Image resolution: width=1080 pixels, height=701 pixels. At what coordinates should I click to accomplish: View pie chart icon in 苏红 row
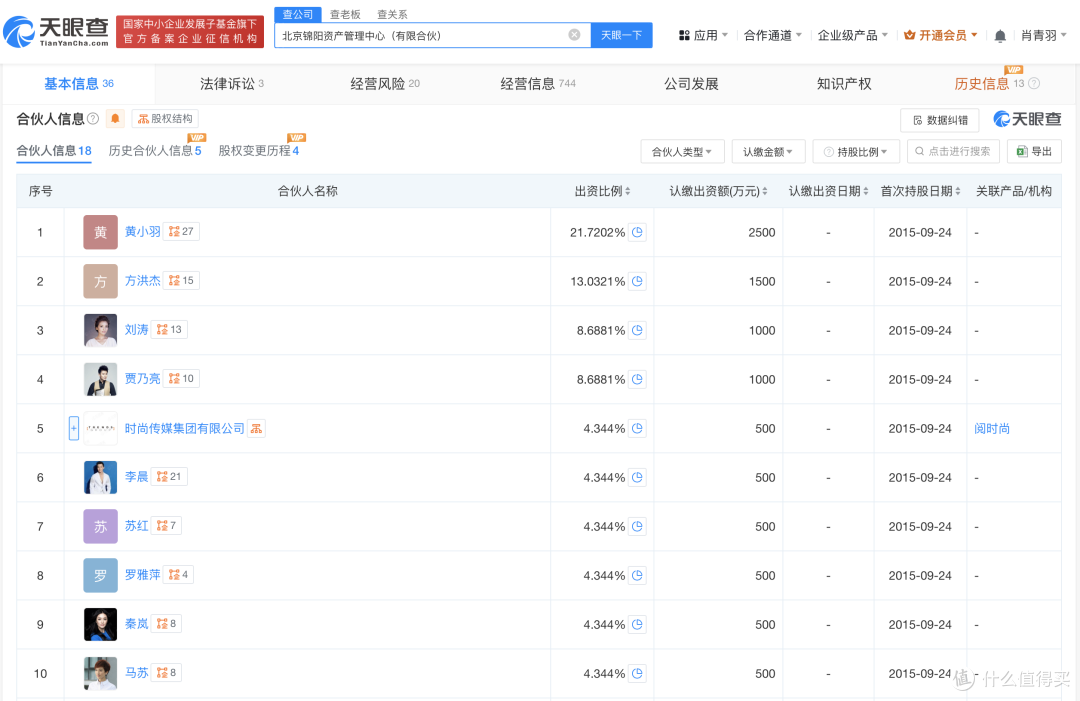click(637, 526)
